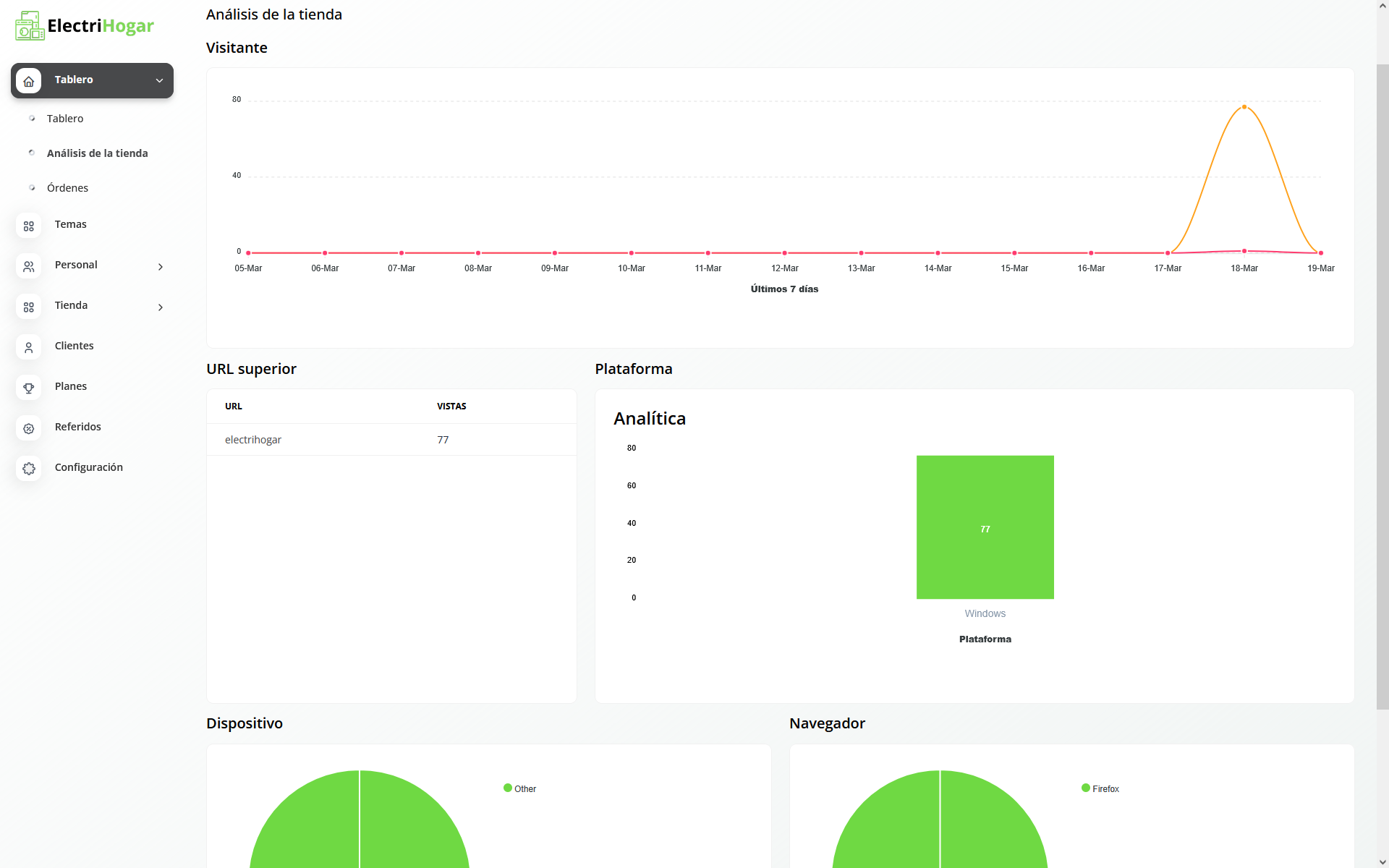Click the 05-Mar data point
The image size is (1389, 868).
248,253
